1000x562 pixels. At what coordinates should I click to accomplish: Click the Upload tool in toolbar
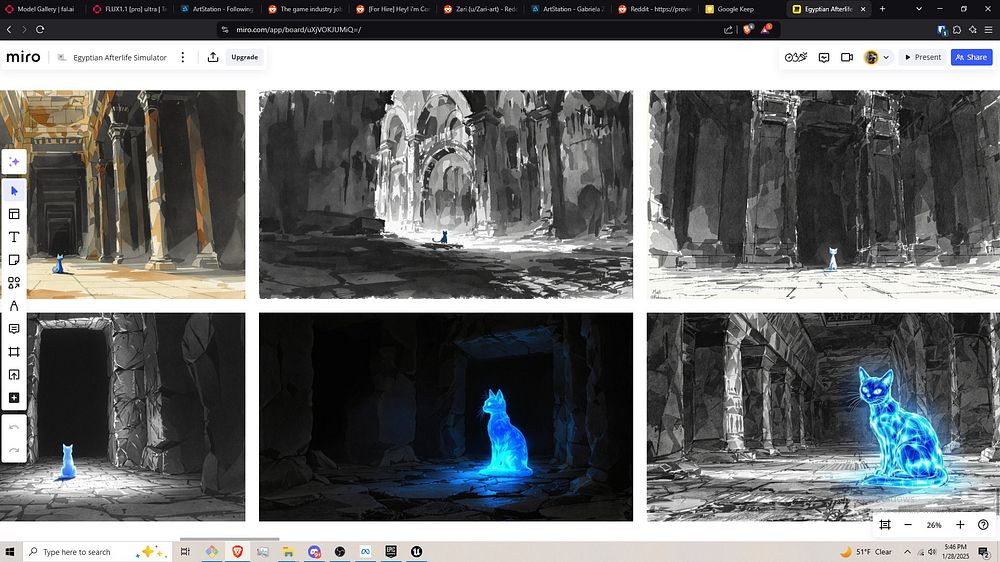14,375
